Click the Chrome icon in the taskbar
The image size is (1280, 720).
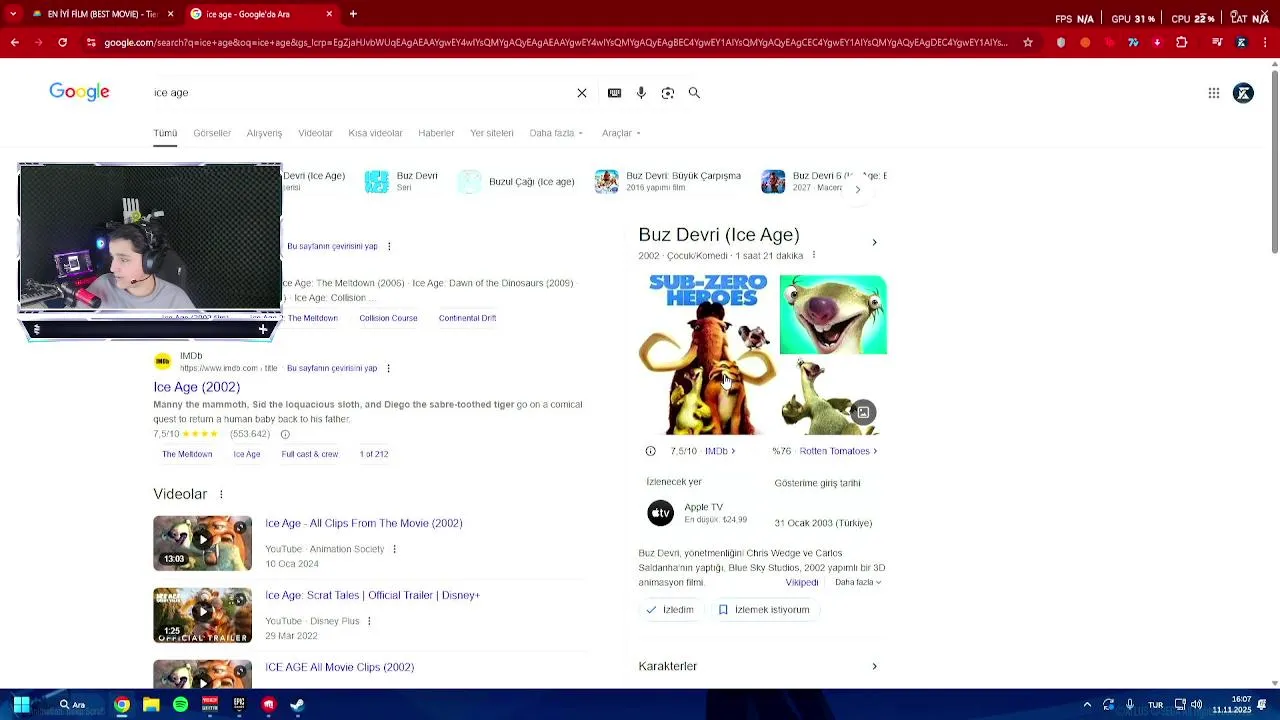click(121, 705)
